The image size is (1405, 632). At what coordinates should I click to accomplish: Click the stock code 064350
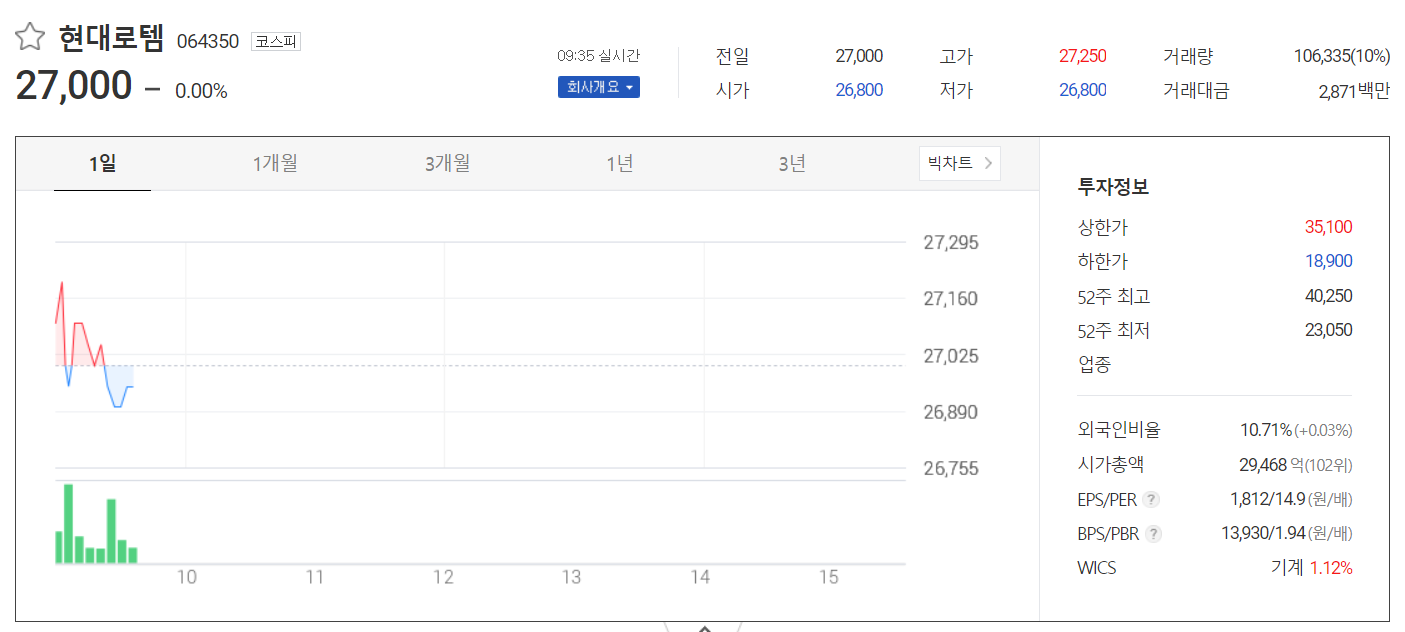[208, 42]
